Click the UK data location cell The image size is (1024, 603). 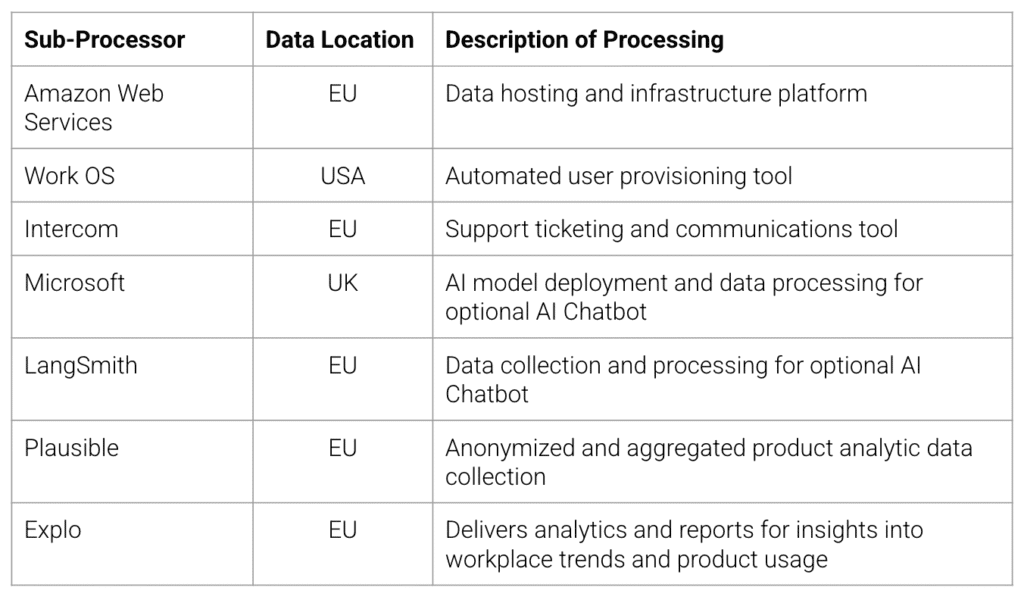343,283
